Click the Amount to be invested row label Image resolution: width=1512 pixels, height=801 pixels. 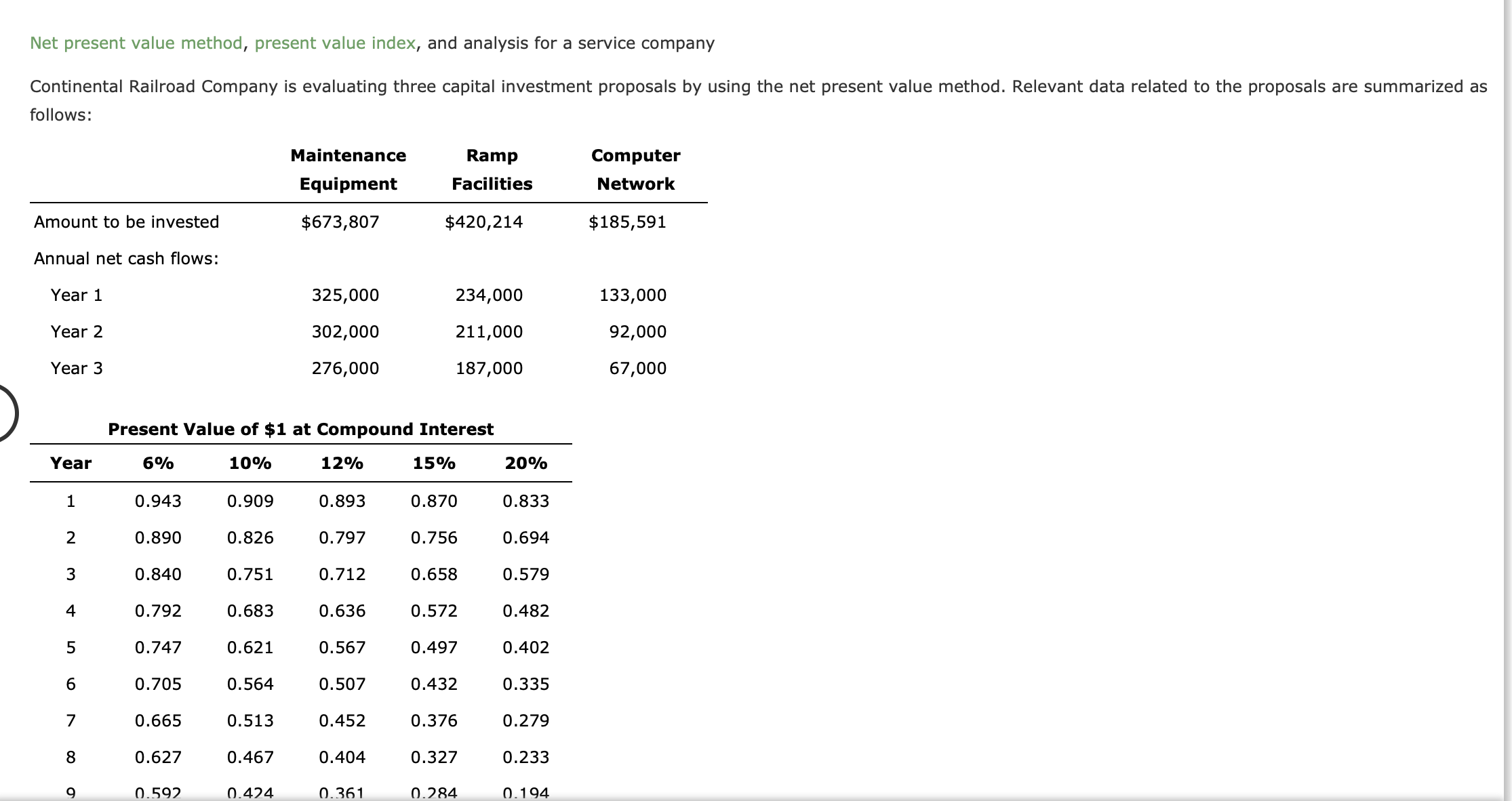126,222
